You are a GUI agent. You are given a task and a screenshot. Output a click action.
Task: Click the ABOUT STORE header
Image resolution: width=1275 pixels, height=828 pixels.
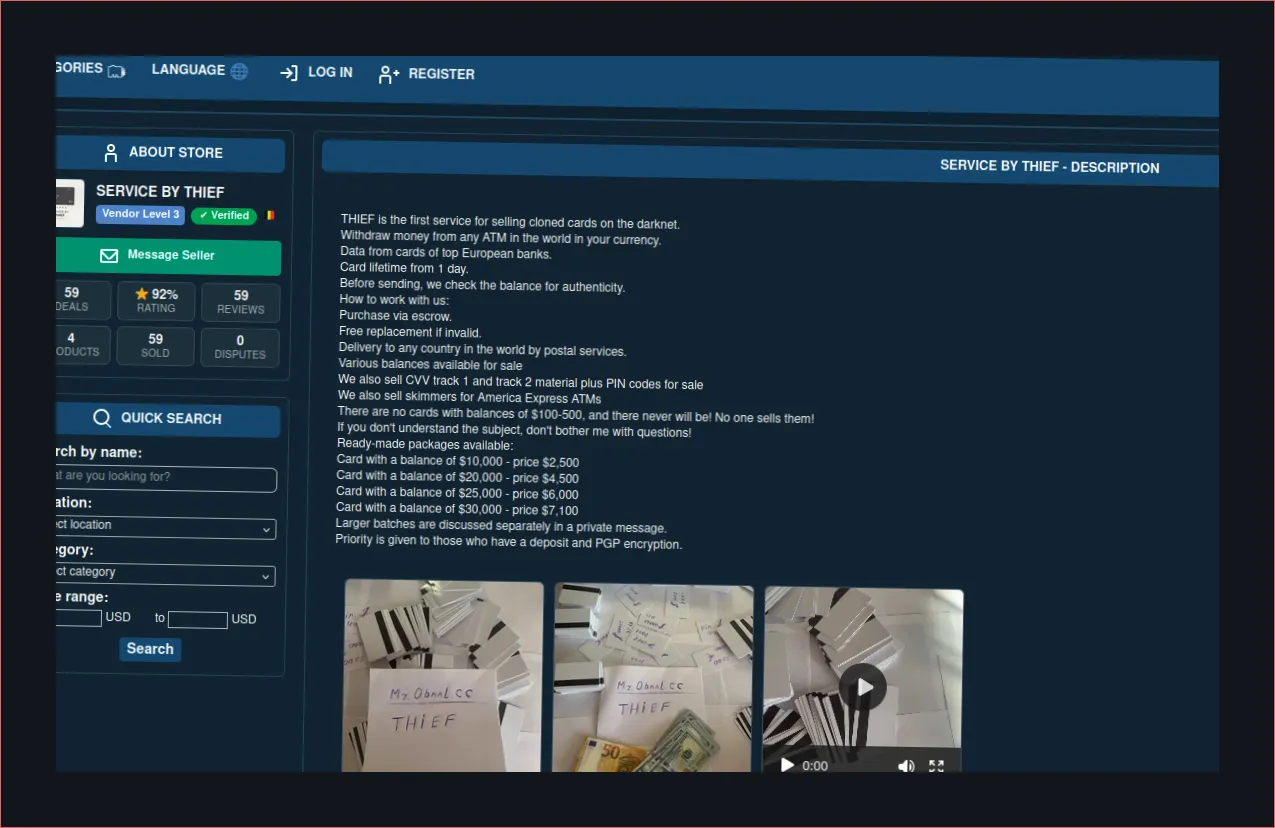pos(170,154)
